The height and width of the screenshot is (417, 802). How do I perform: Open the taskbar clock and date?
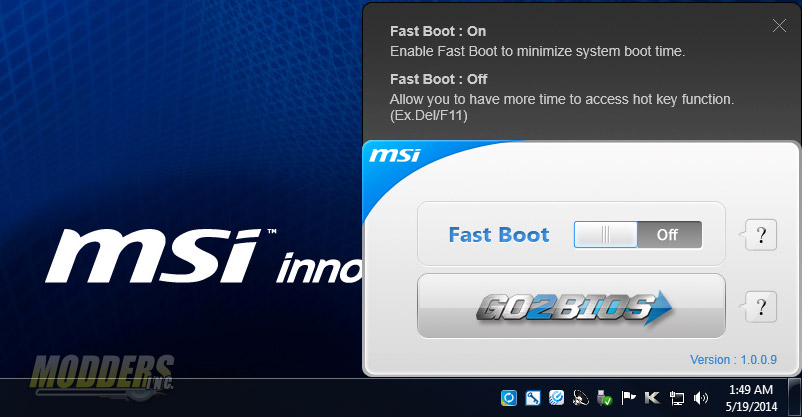pyautogui.click(x=749, y=397)
